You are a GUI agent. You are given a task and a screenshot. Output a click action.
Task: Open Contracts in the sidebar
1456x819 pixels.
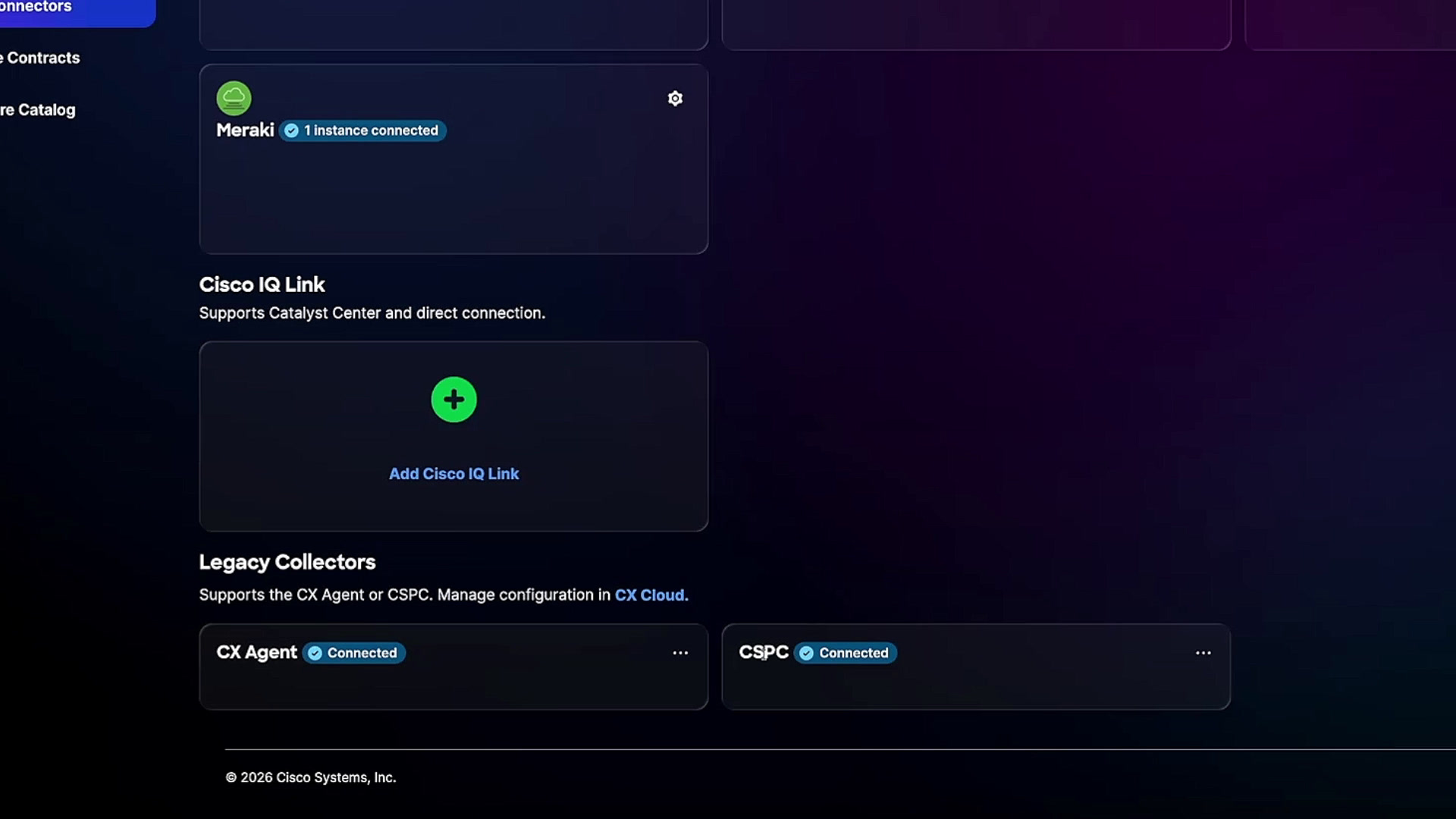coord(39,58)
